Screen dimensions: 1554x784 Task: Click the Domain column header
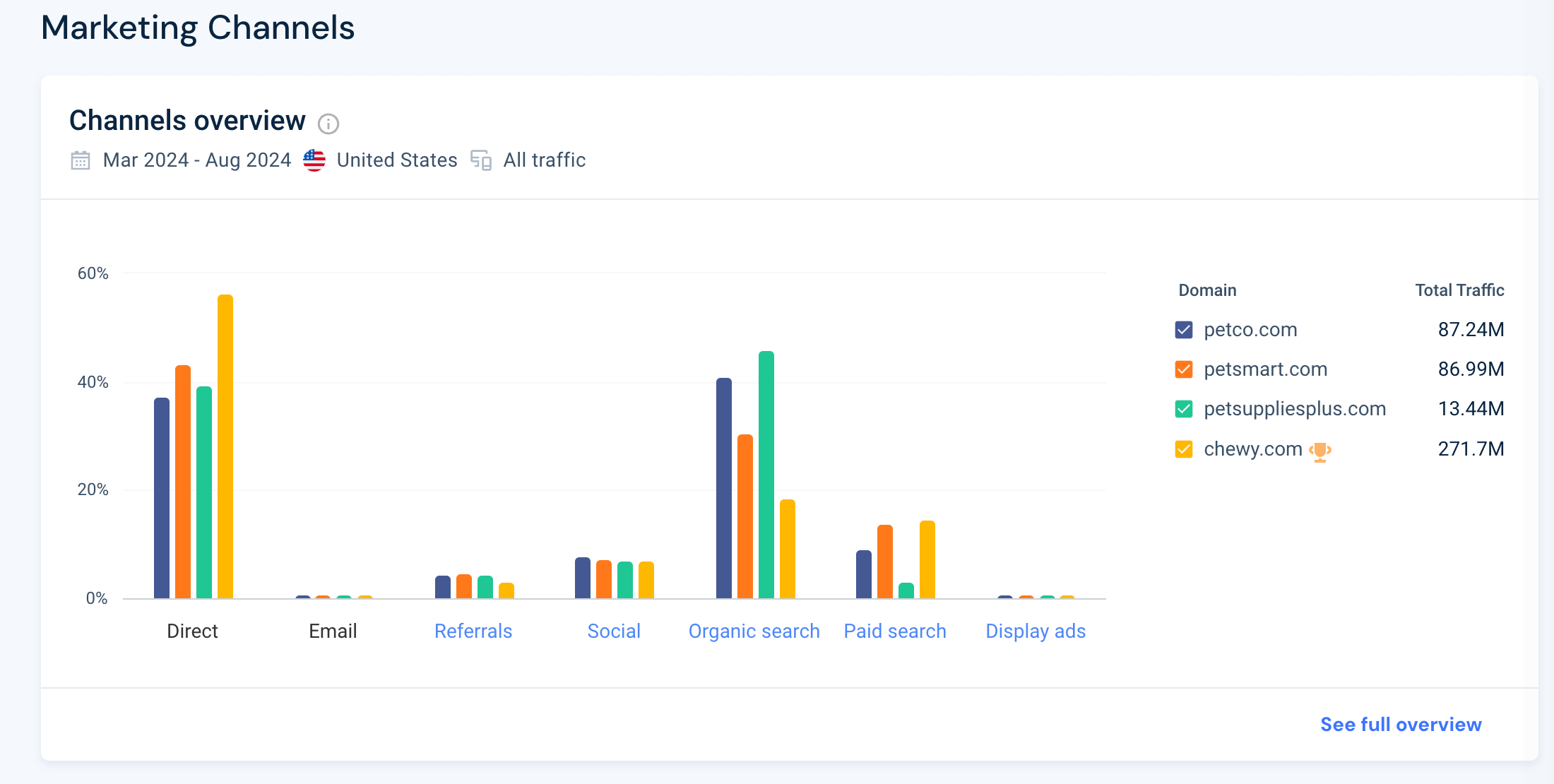(1207, 290)
